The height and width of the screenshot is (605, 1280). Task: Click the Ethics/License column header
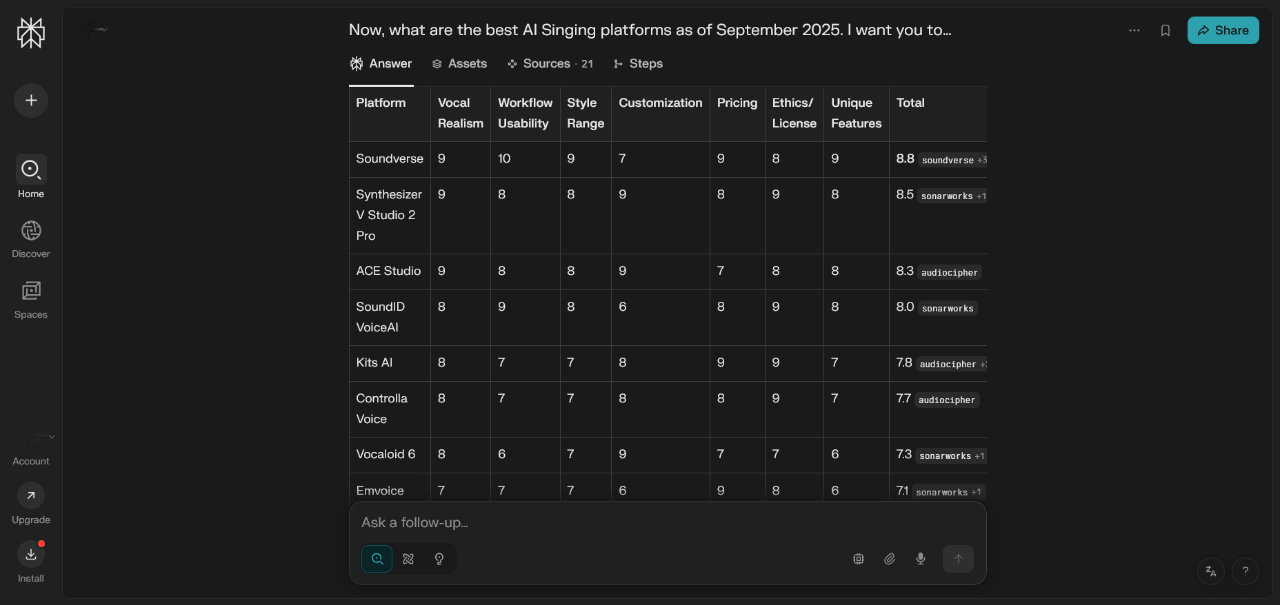click(794, 113)
